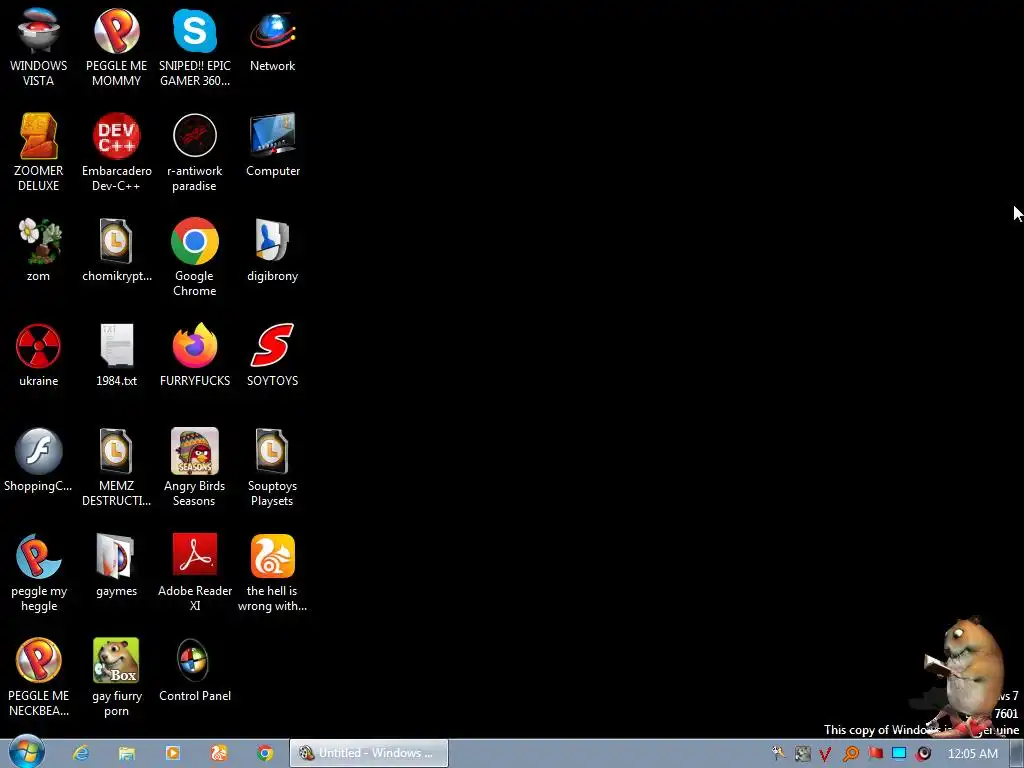Click the bird tray icon
Image resolution: width=1024 pixels, height=768 pixels.
(778, 753)
